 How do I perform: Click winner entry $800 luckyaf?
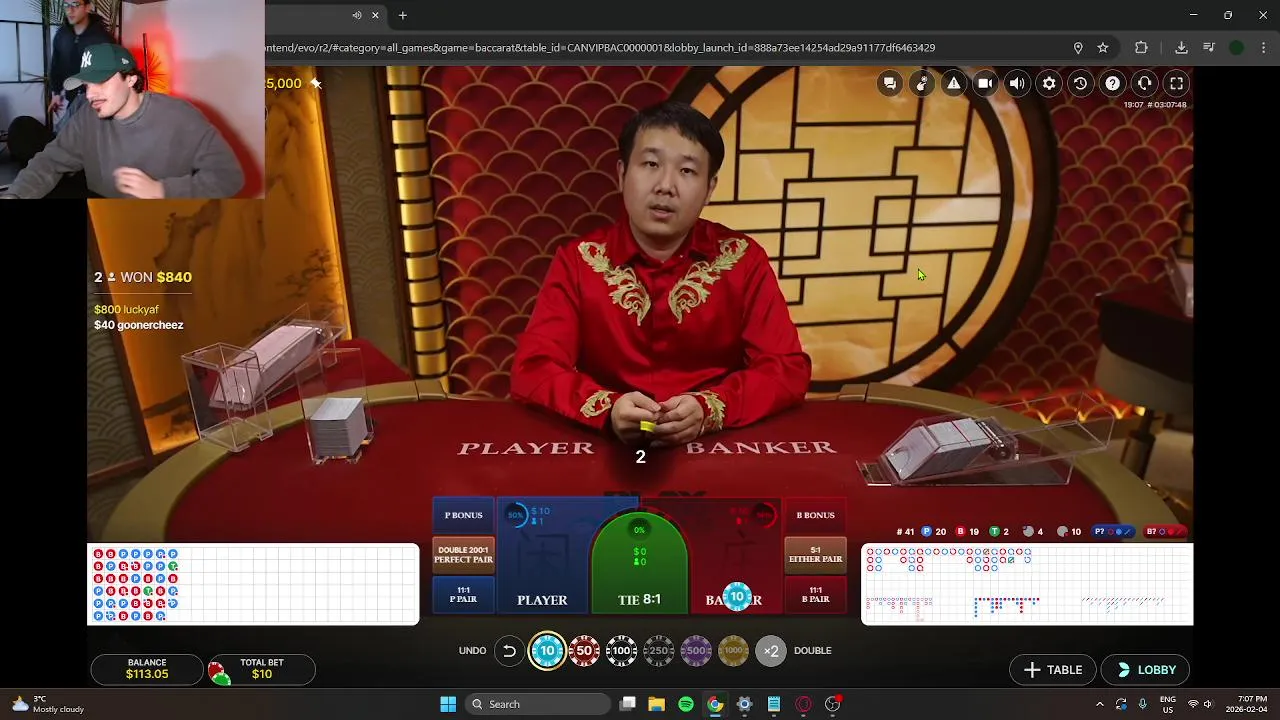(x=127, y=310)
